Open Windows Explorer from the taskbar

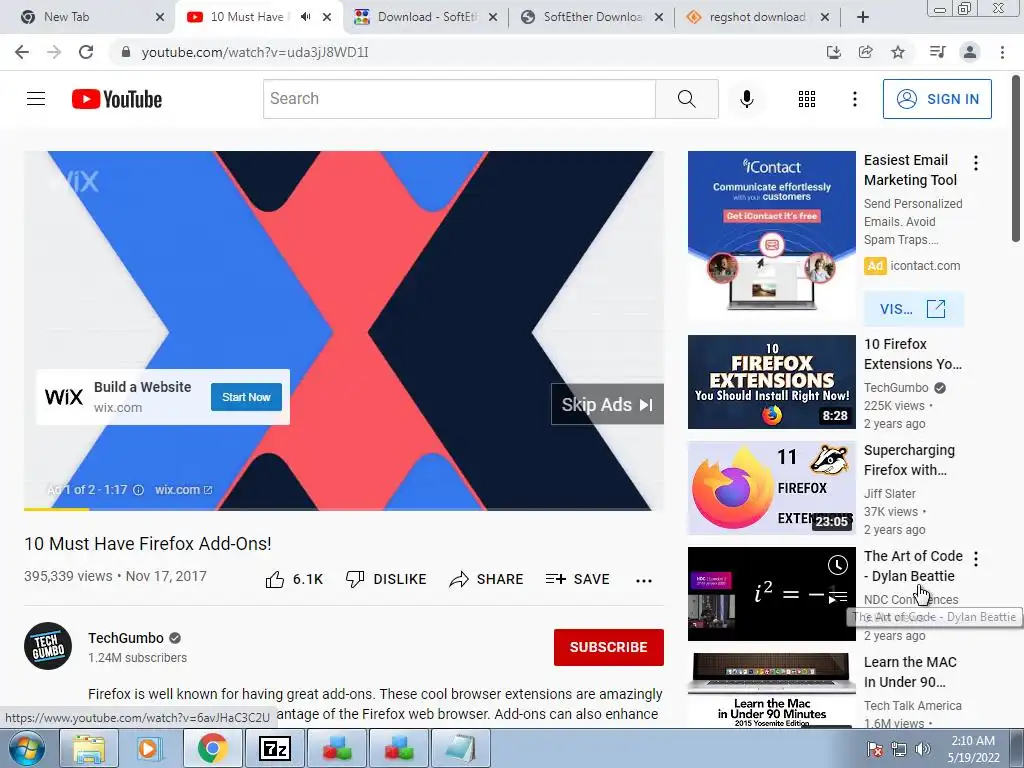point(89,748)
